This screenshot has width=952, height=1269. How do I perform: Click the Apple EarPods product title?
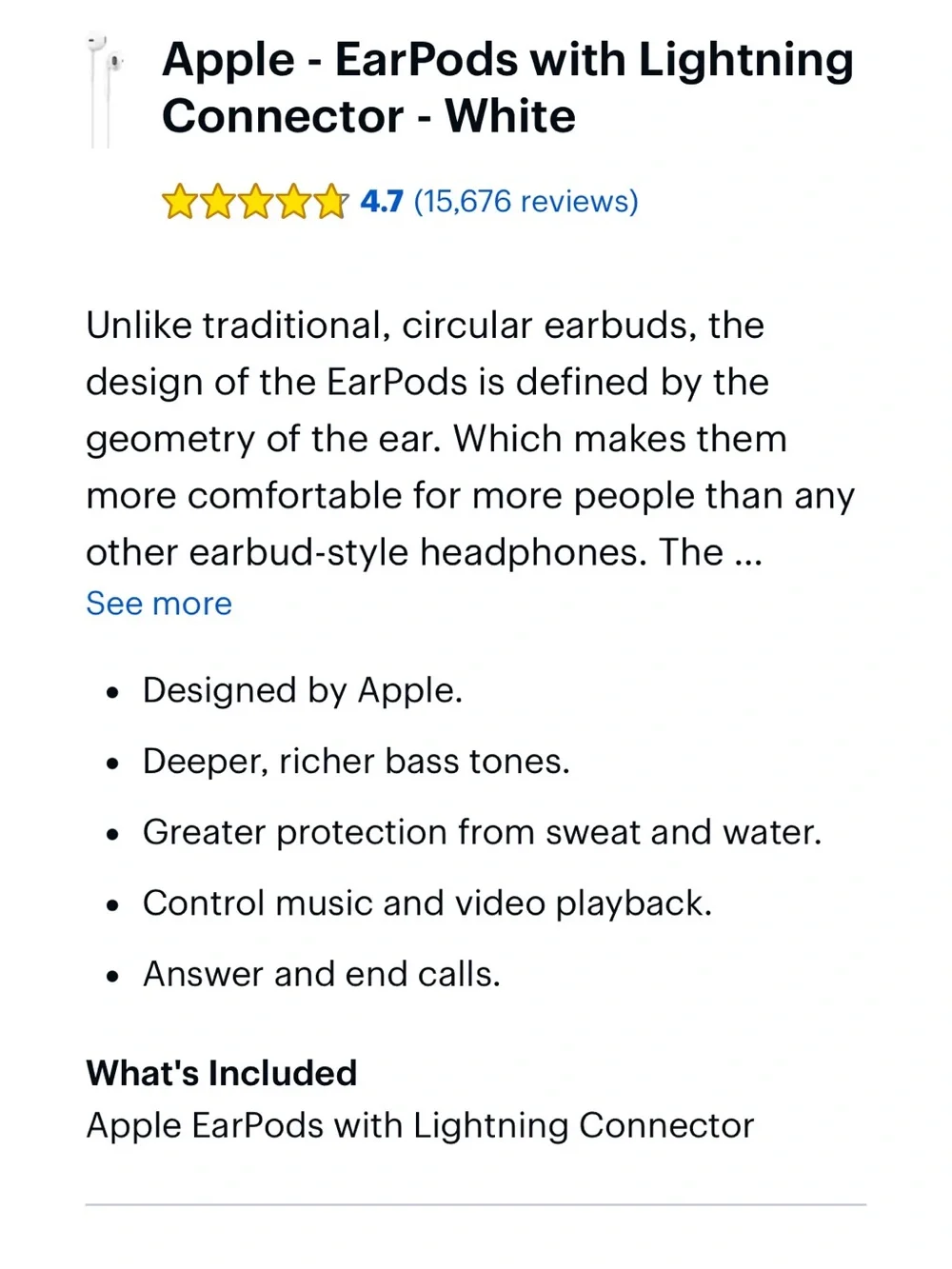507,88
